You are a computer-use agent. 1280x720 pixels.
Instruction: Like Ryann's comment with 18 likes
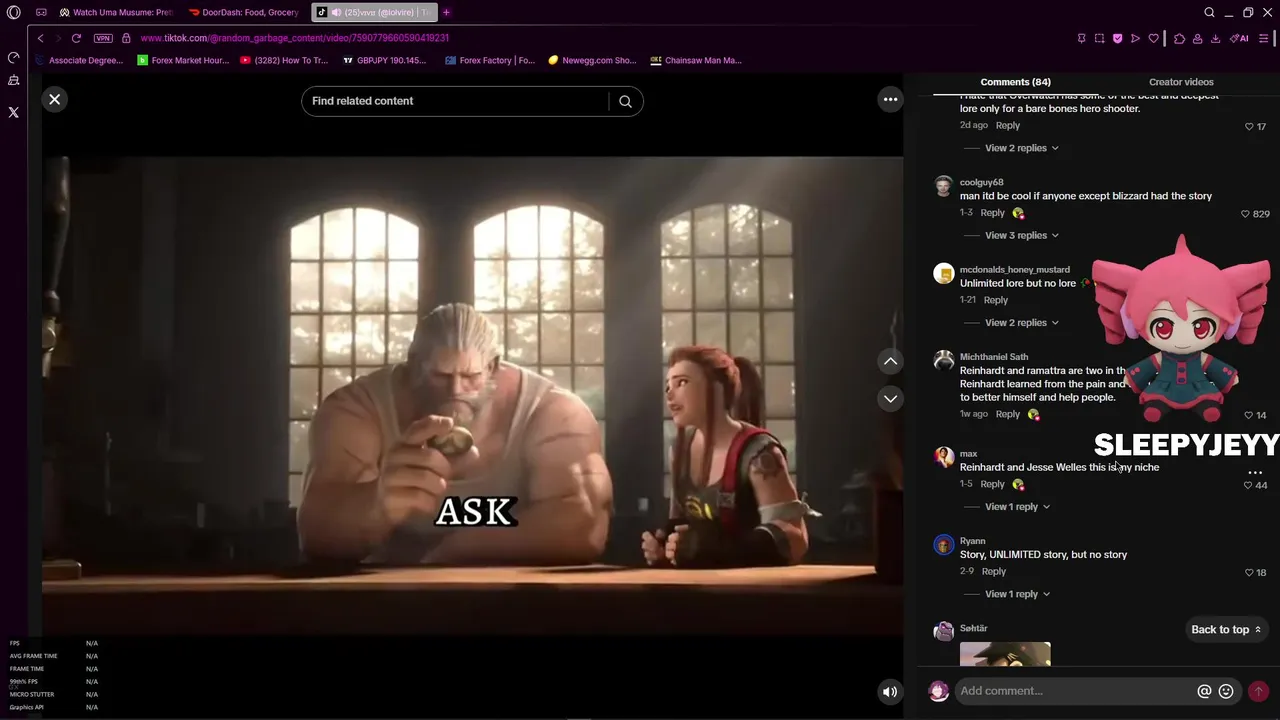pos(1249,573)
